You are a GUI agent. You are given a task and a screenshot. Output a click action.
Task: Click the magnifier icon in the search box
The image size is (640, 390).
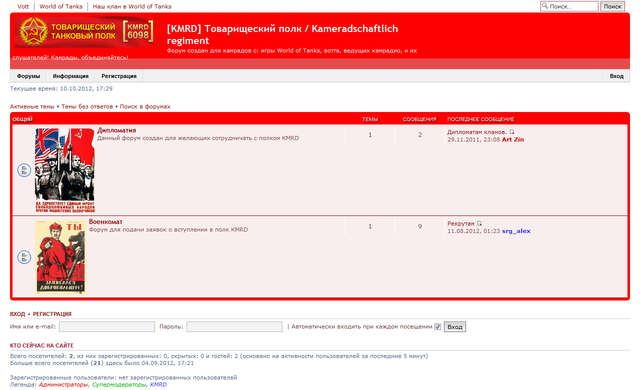point(544,6)
